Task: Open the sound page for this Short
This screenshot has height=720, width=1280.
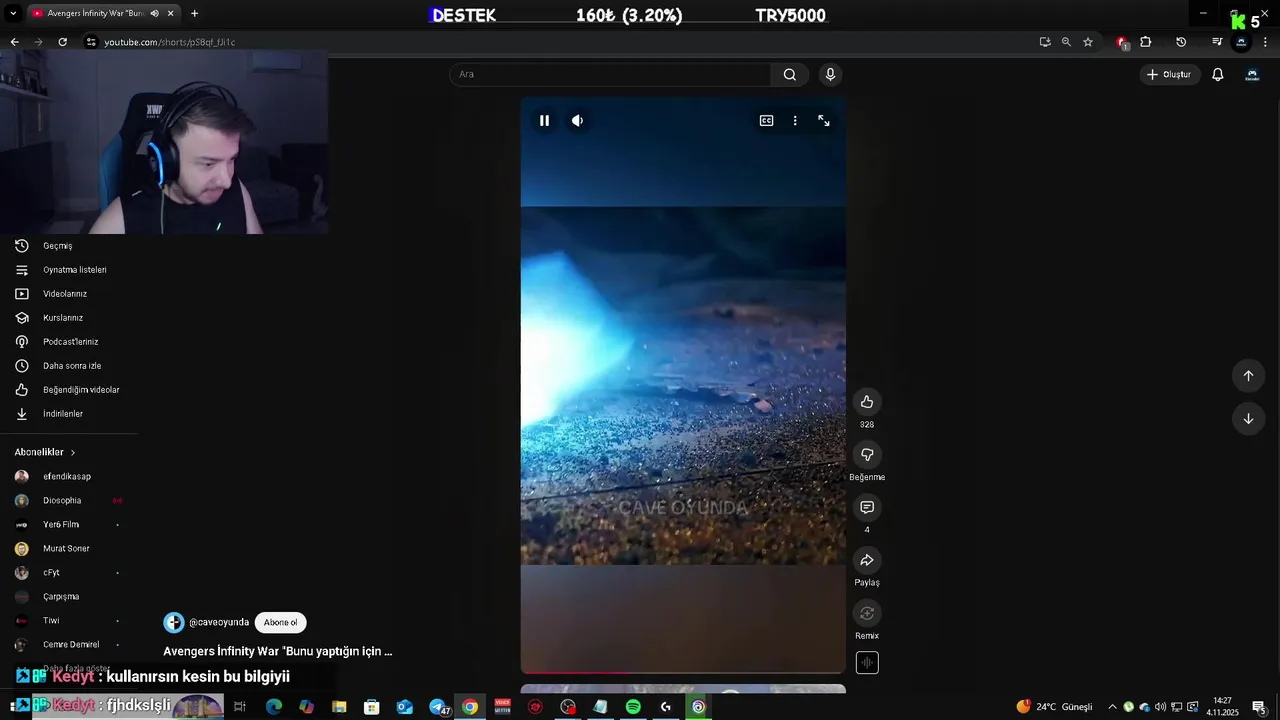Action: 867,662
